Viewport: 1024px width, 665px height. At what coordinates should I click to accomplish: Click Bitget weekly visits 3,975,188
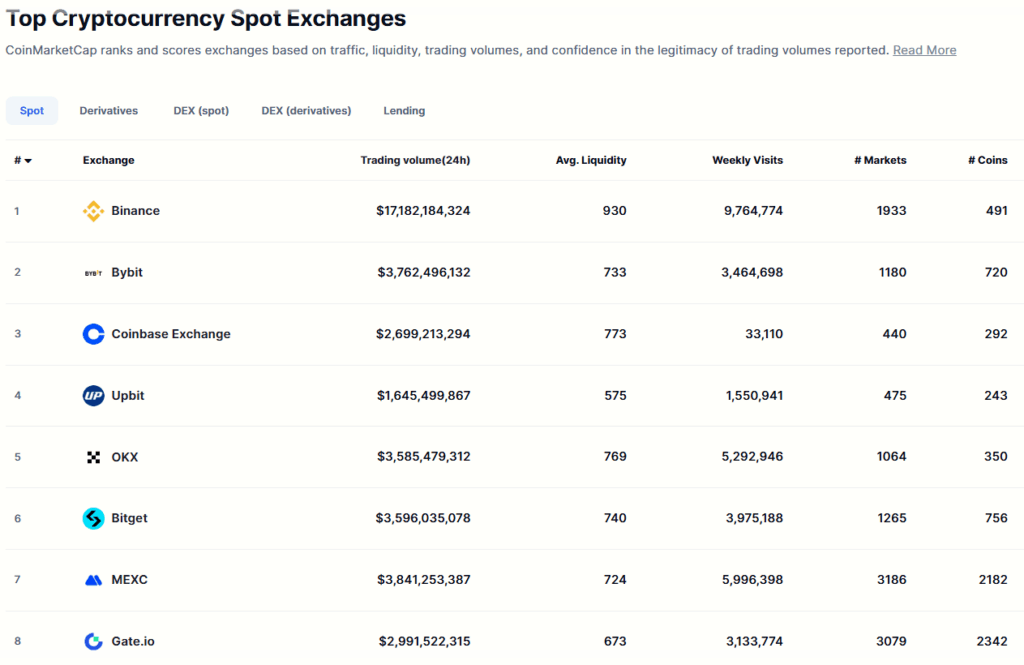tap(754, 518)
